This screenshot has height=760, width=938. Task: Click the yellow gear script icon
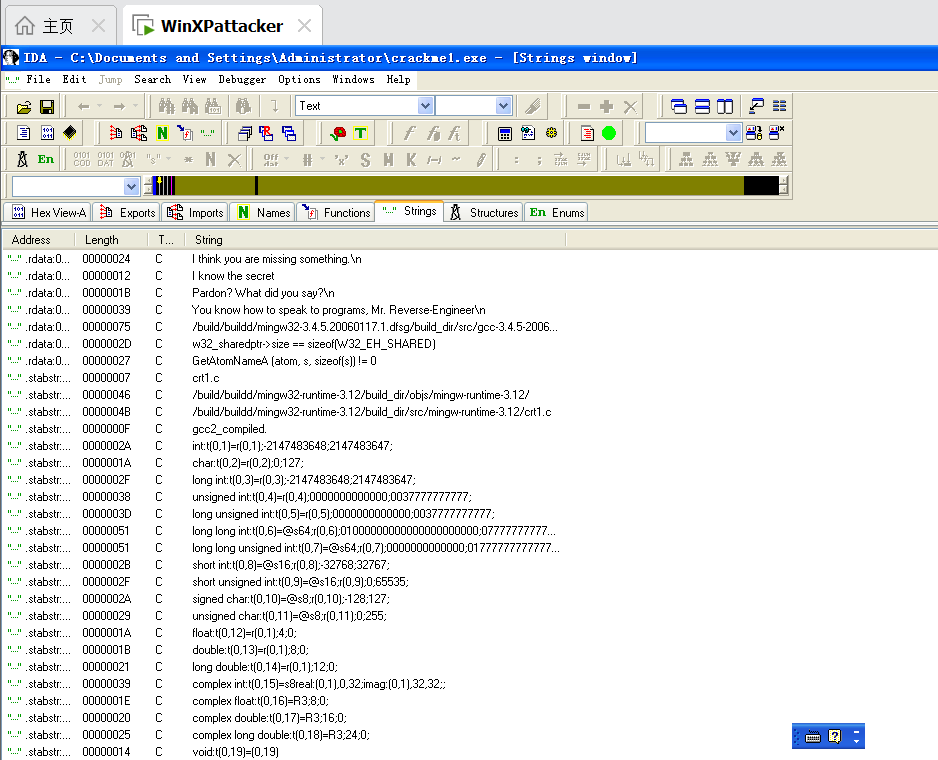(552, 133)
